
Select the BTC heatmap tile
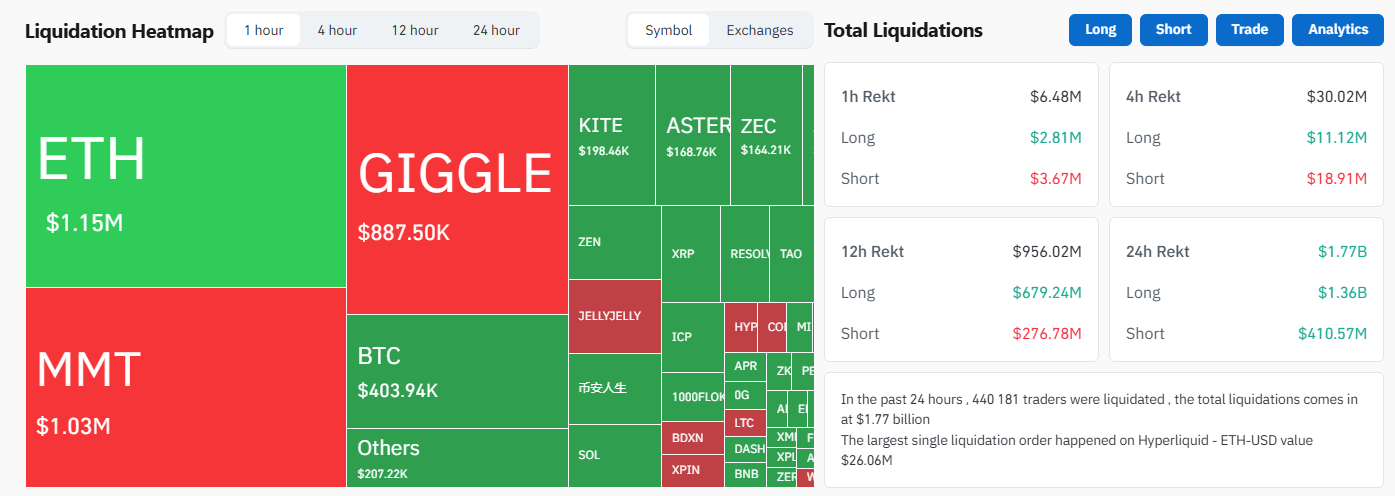coord(457,371)
